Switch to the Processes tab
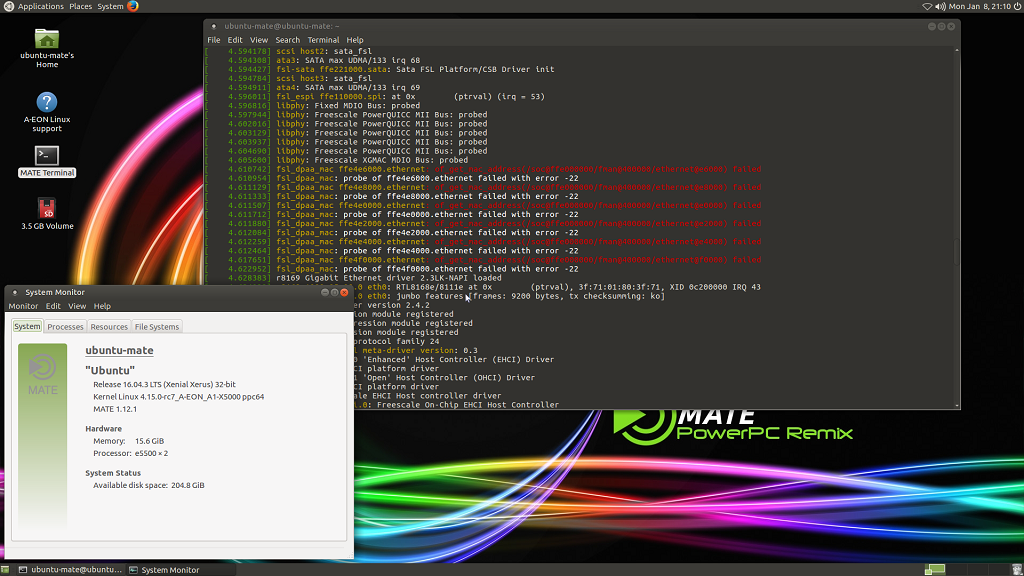This screenshot has height=576, width=1024. point(65,327)
